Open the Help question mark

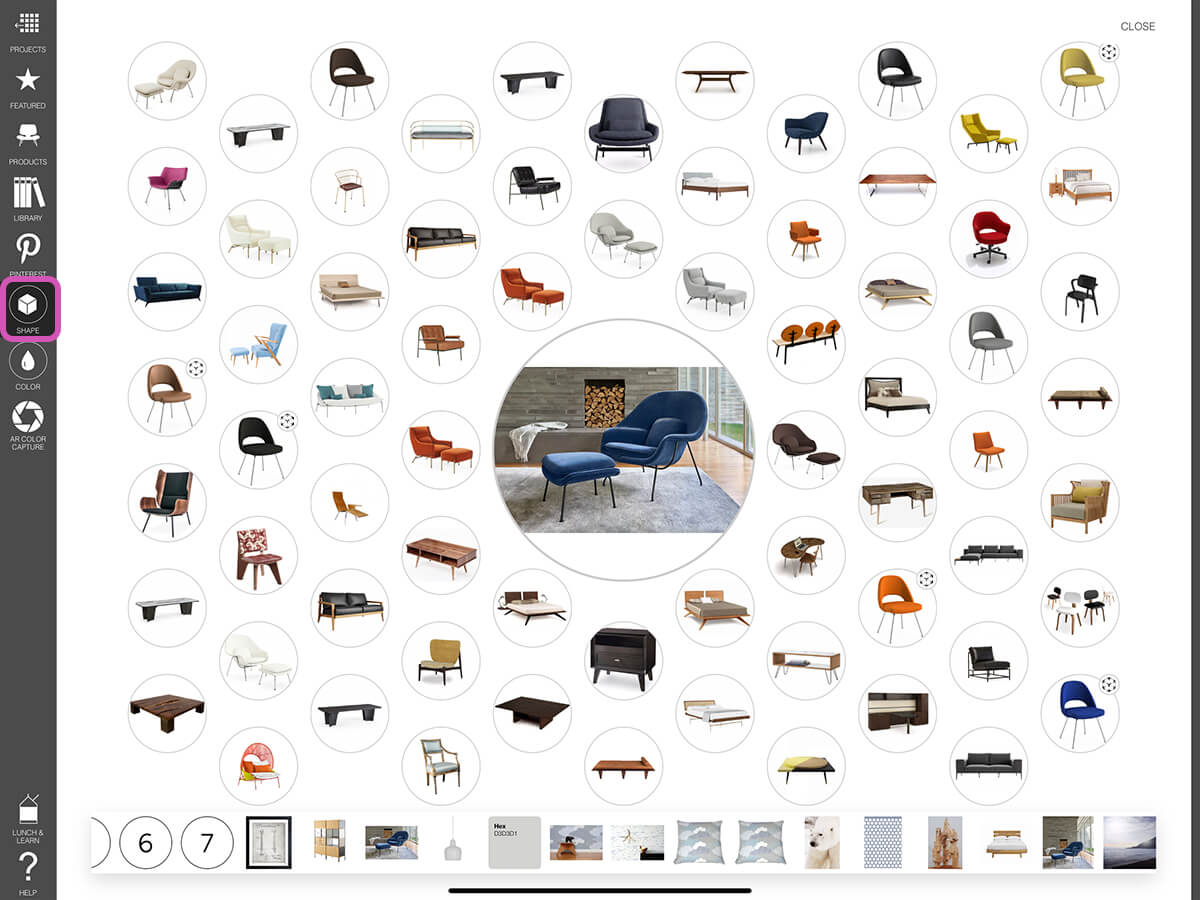(28, 868)
